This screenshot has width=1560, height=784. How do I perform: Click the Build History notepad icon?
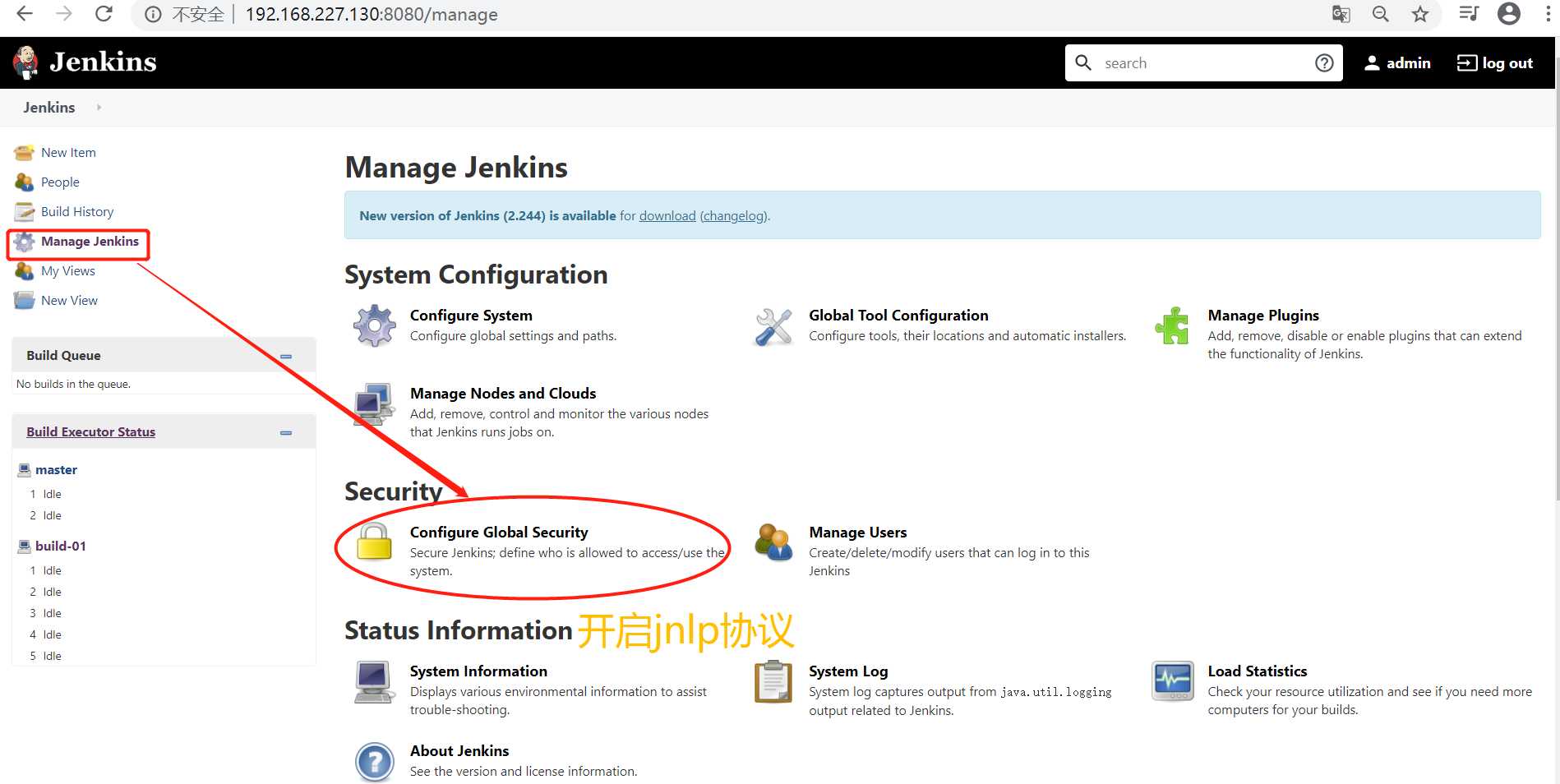tap(24, 212)
